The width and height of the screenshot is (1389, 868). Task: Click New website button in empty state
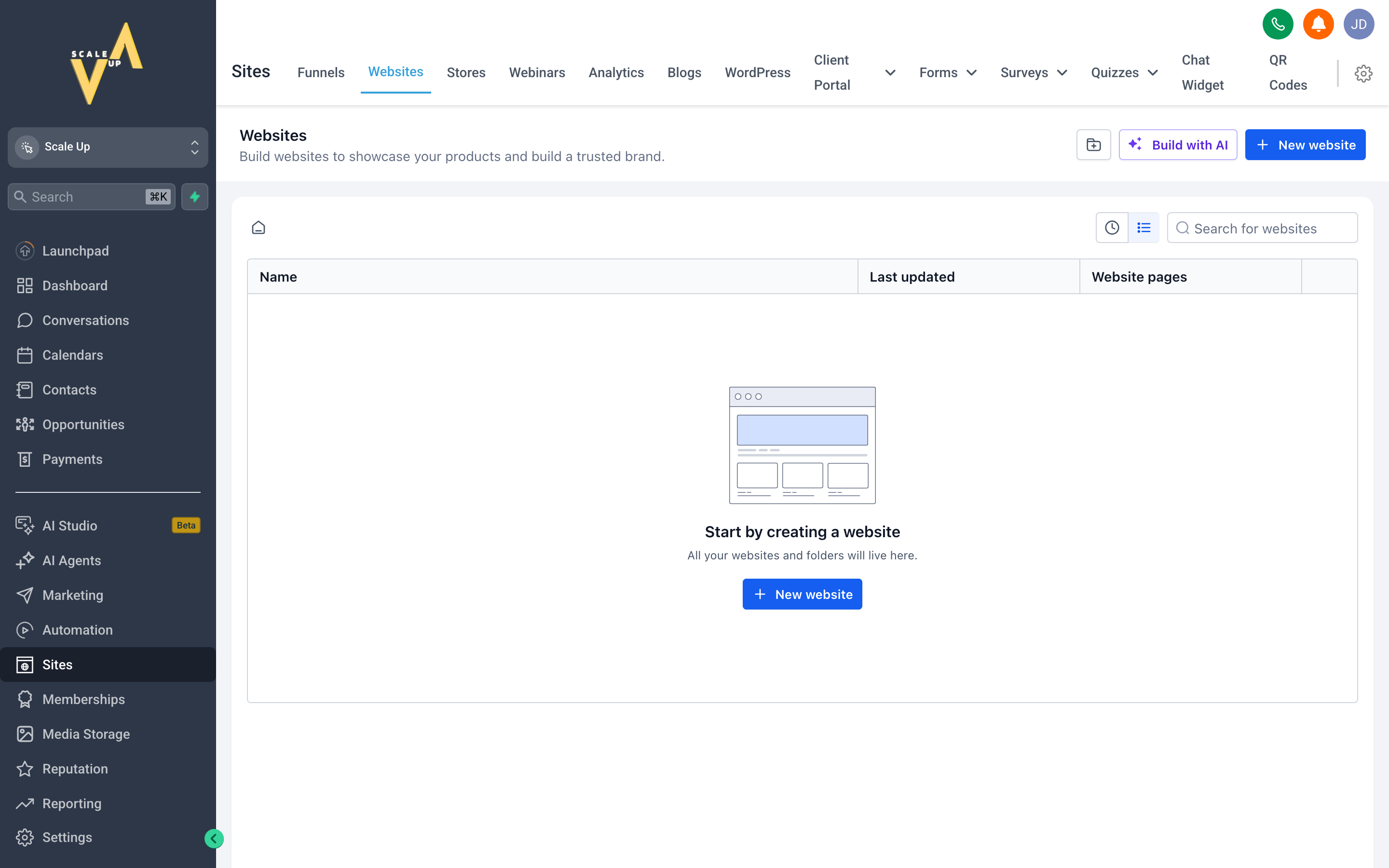click(x=802, y=594)
